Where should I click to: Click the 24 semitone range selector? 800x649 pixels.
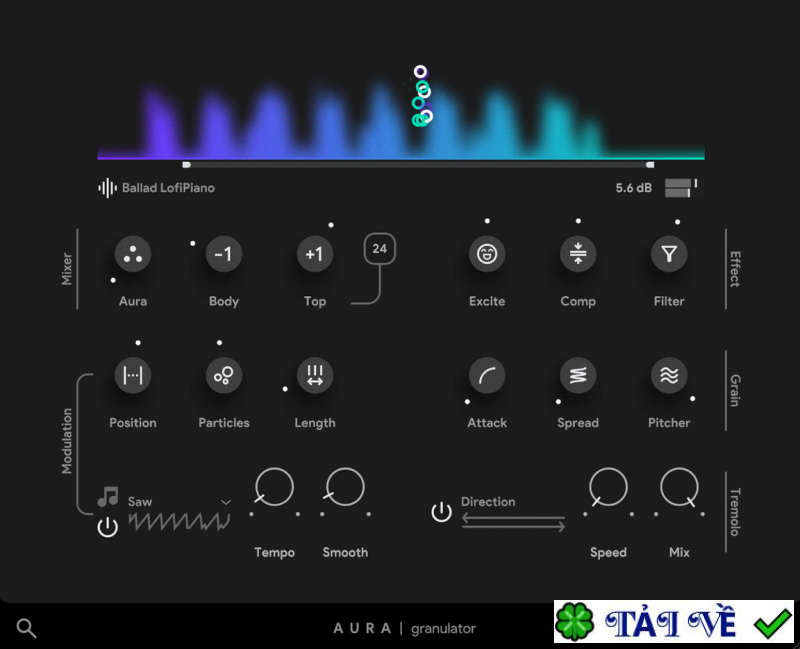(378, 249)
